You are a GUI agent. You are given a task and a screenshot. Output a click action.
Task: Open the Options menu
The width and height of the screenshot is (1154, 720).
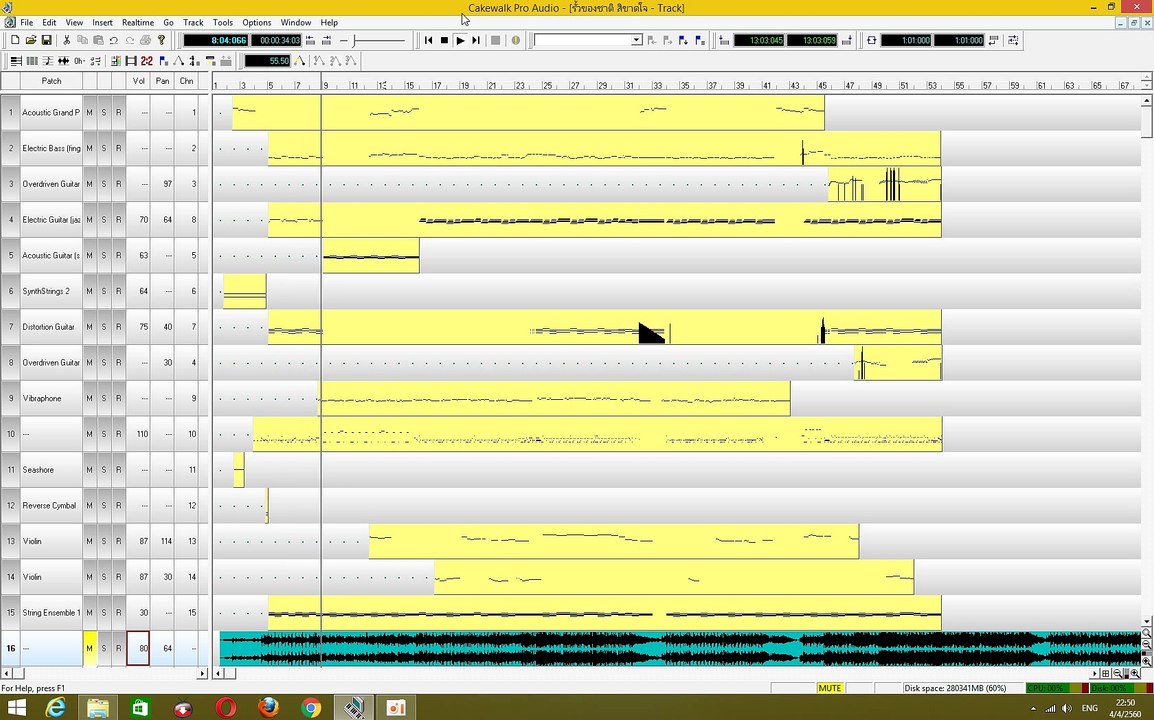[257, 23]
